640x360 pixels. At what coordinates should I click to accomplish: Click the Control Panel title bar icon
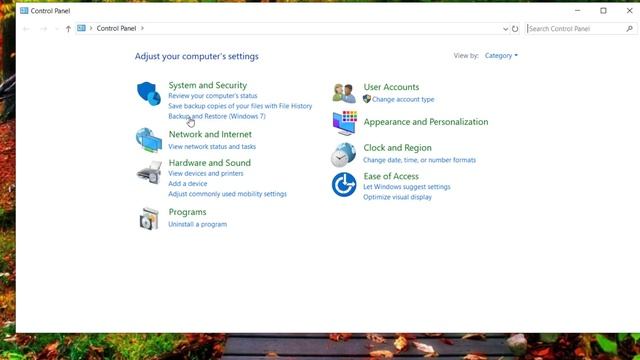[24, 11]
